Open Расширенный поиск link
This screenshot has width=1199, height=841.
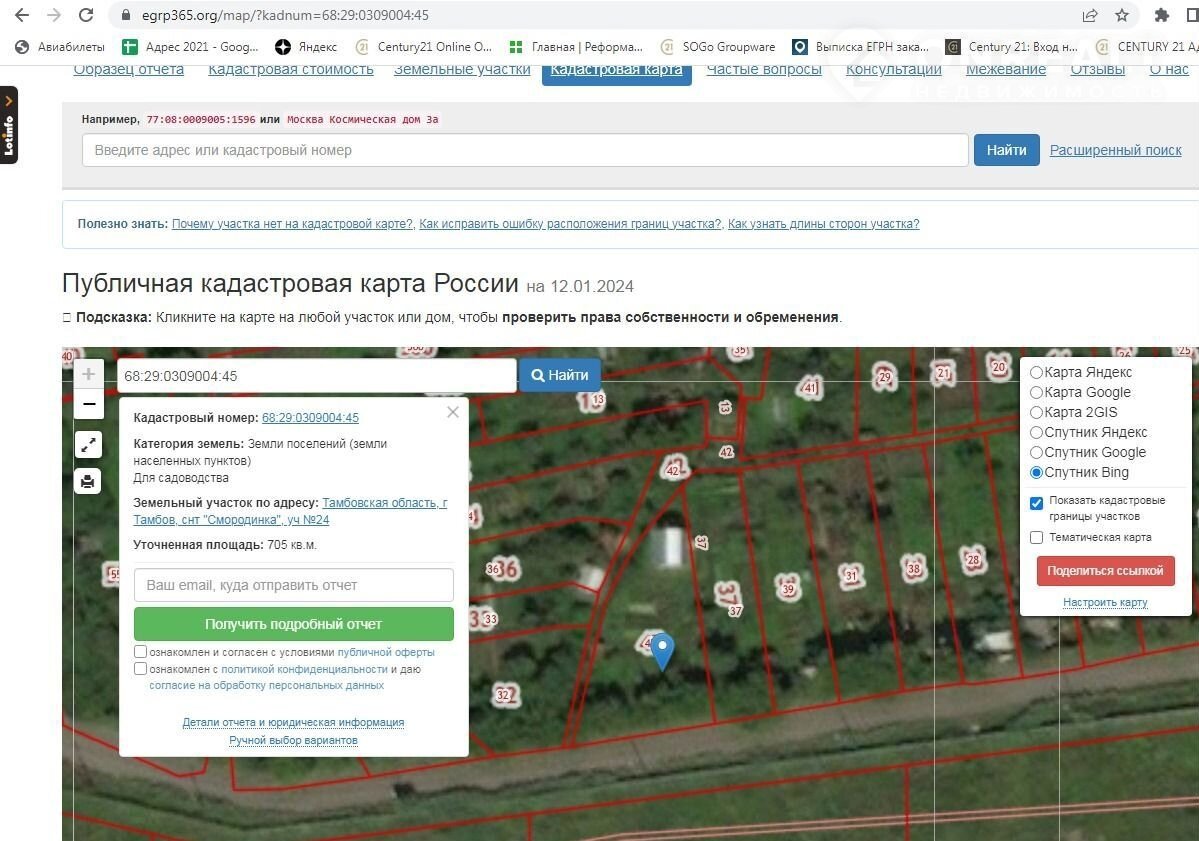(x=1115, y=150)
